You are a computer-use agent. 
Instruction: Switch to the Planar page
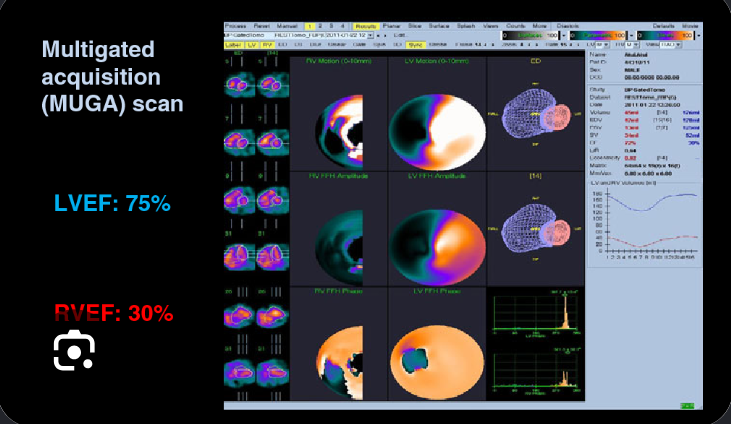392,26
